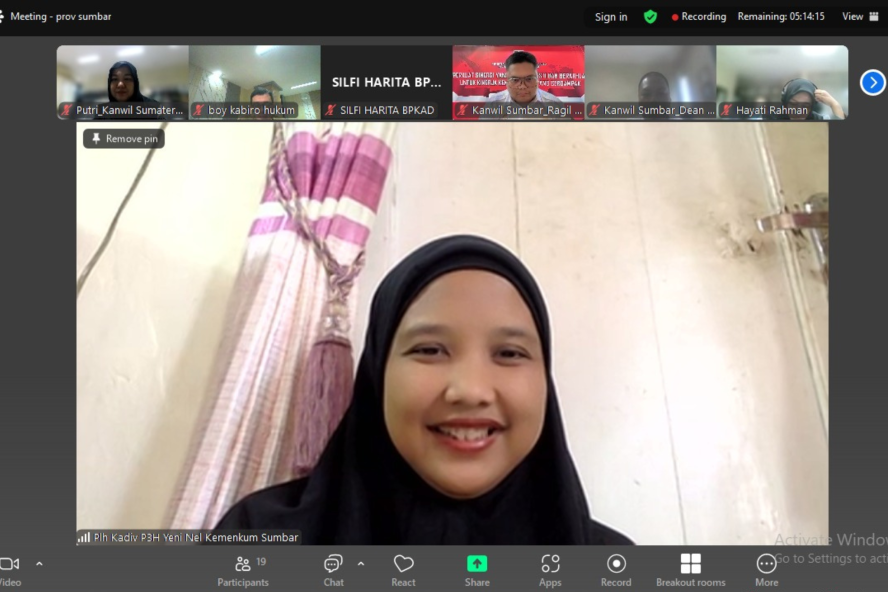888x592 pixels.
Task: Expand chat options arrow next to Chat
Action: (x=361, y=564)
